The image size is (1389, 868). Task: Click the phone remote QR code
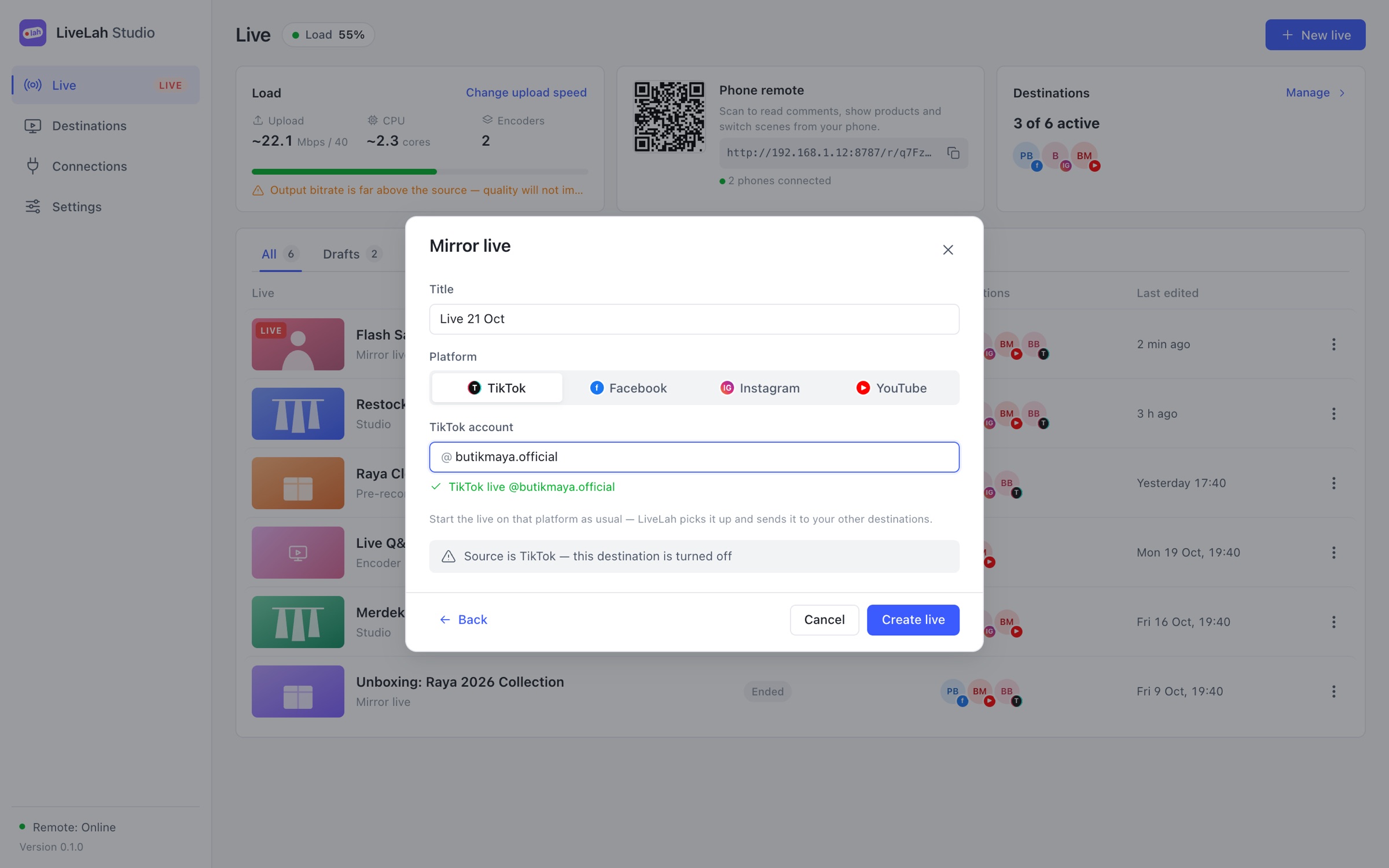point(669,116)
